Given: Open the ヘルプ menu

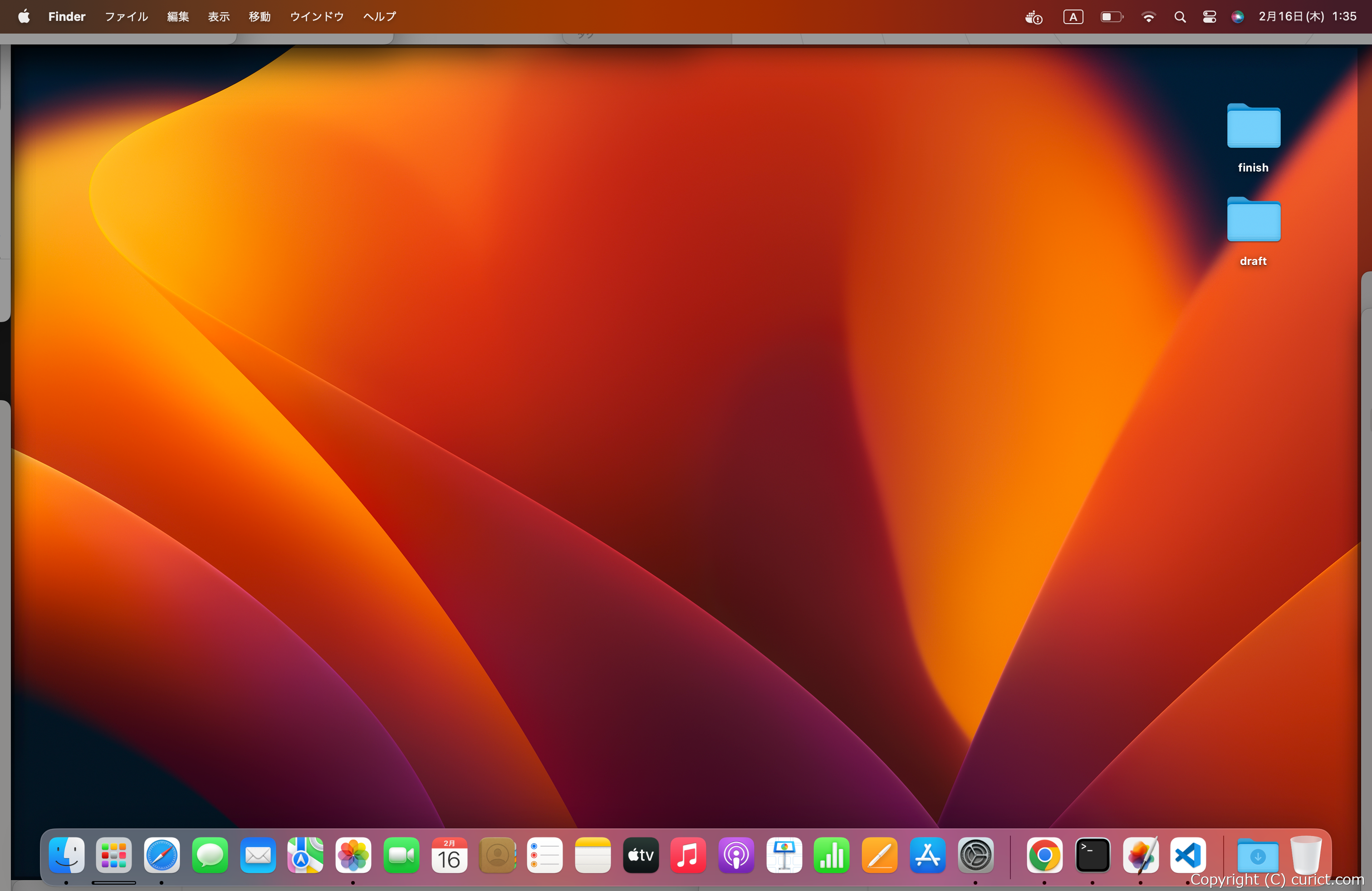Looking at the screenshot, I should [x=380, y=16].
